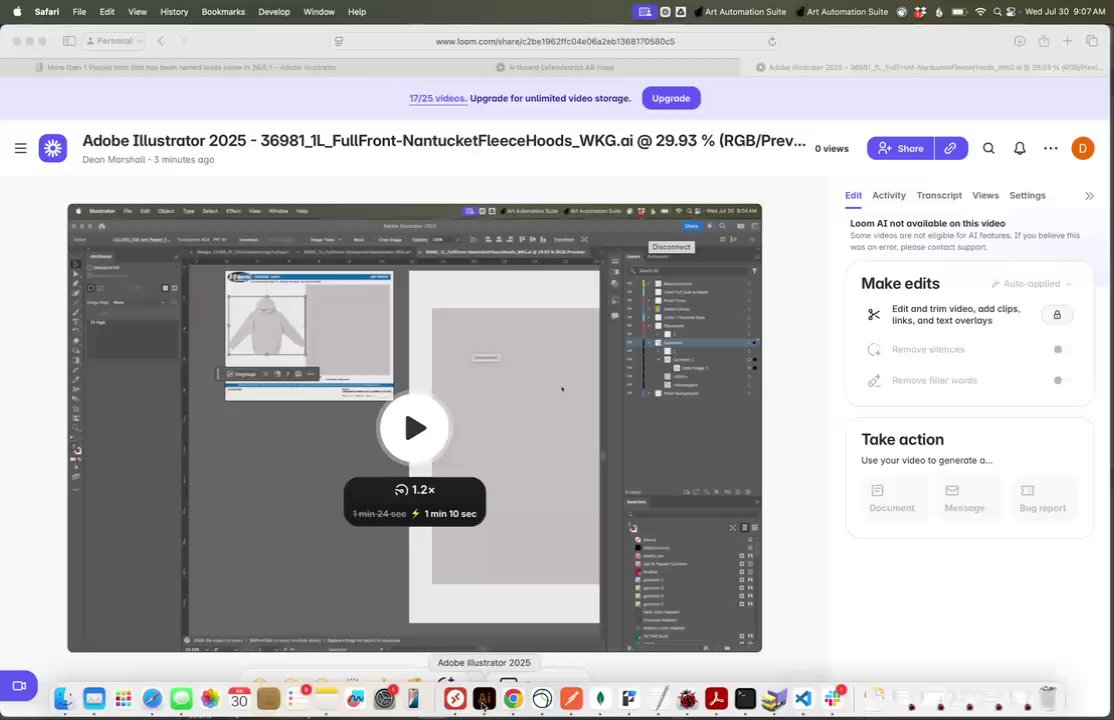Switch to the Activity tab
The image size is (1114, 720).
pos(889,195)
